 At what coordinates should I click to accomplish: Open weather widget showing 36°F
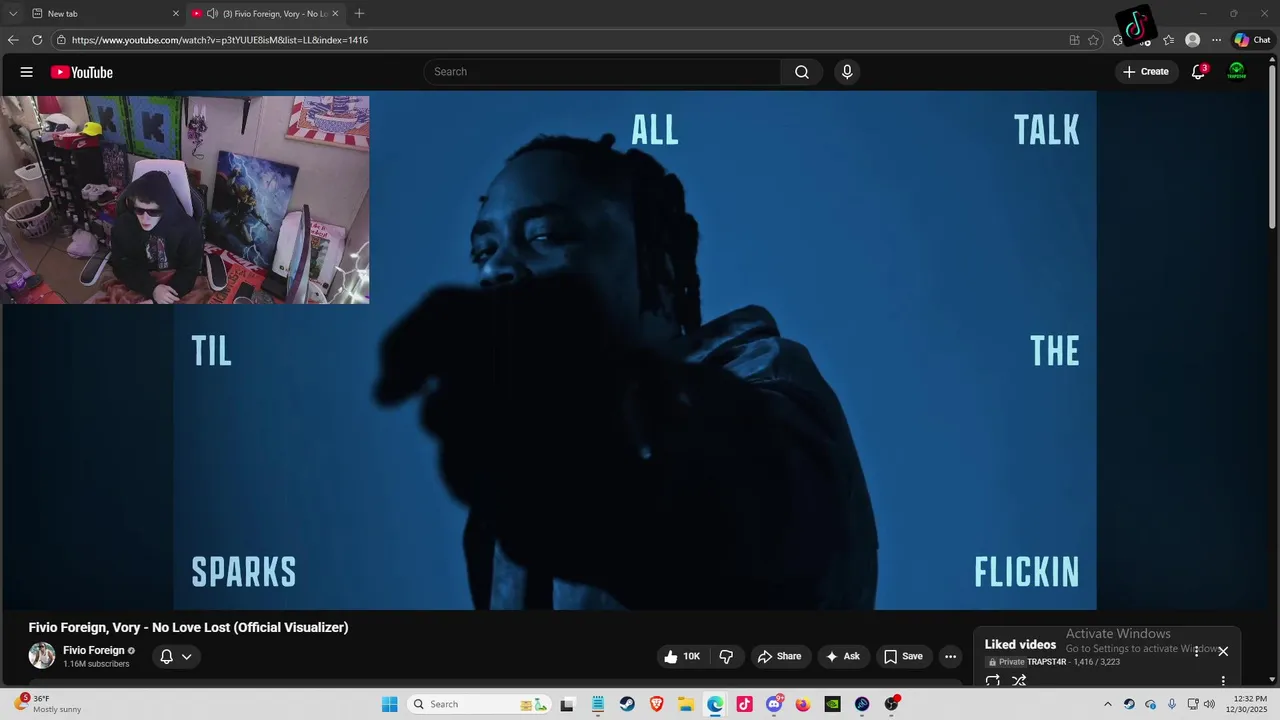pyautogui.click(x=48, y=704)
